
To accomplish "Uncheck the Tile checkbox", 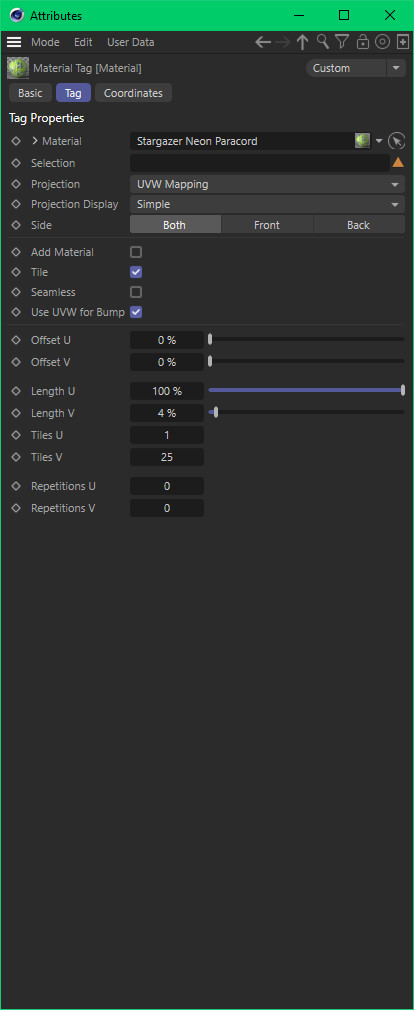I will click(x=136, y=272).
